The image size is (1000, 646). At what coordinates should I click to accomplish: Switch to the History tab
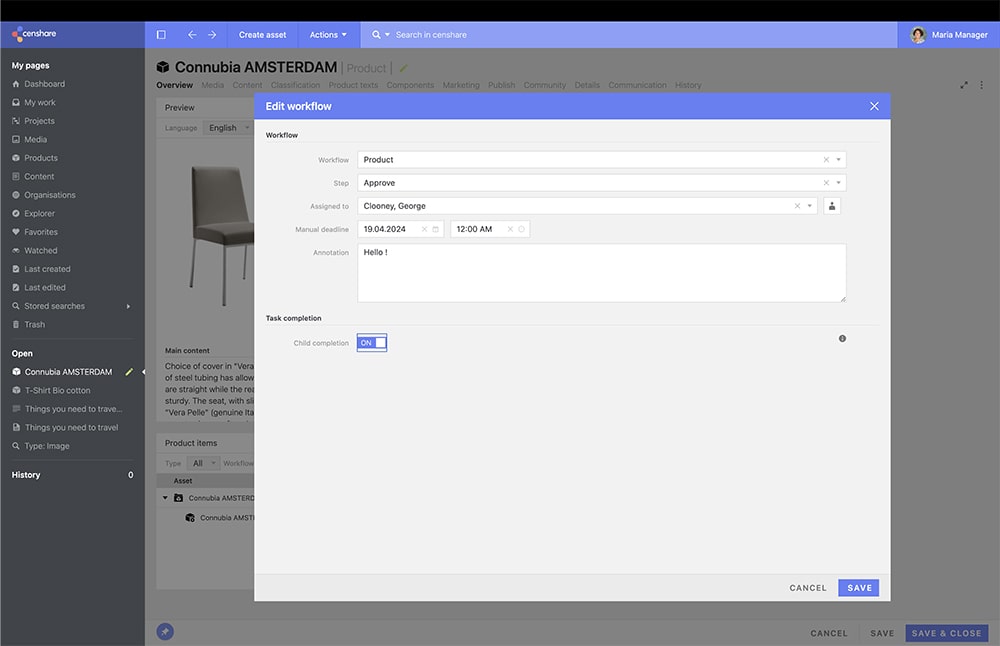click(688, 85)
